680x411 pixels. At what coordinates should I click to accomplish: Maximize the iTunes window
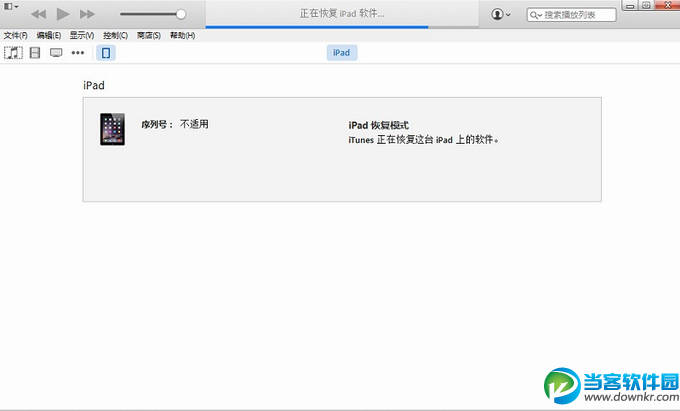click(646, 5)
